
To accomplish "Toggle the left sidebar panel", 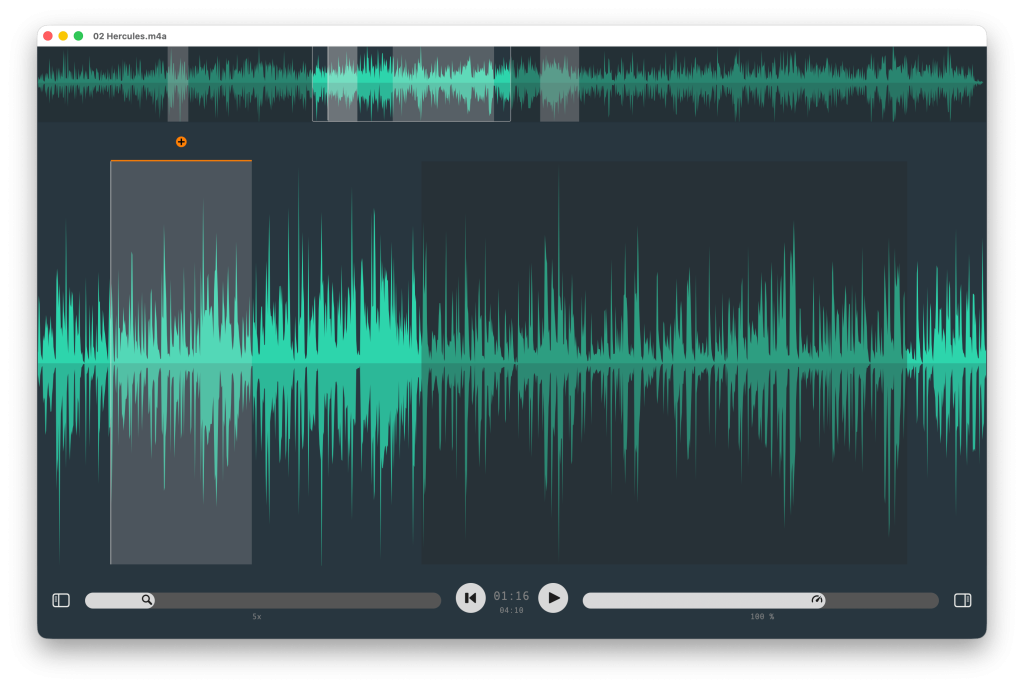I will coord(61,600).
